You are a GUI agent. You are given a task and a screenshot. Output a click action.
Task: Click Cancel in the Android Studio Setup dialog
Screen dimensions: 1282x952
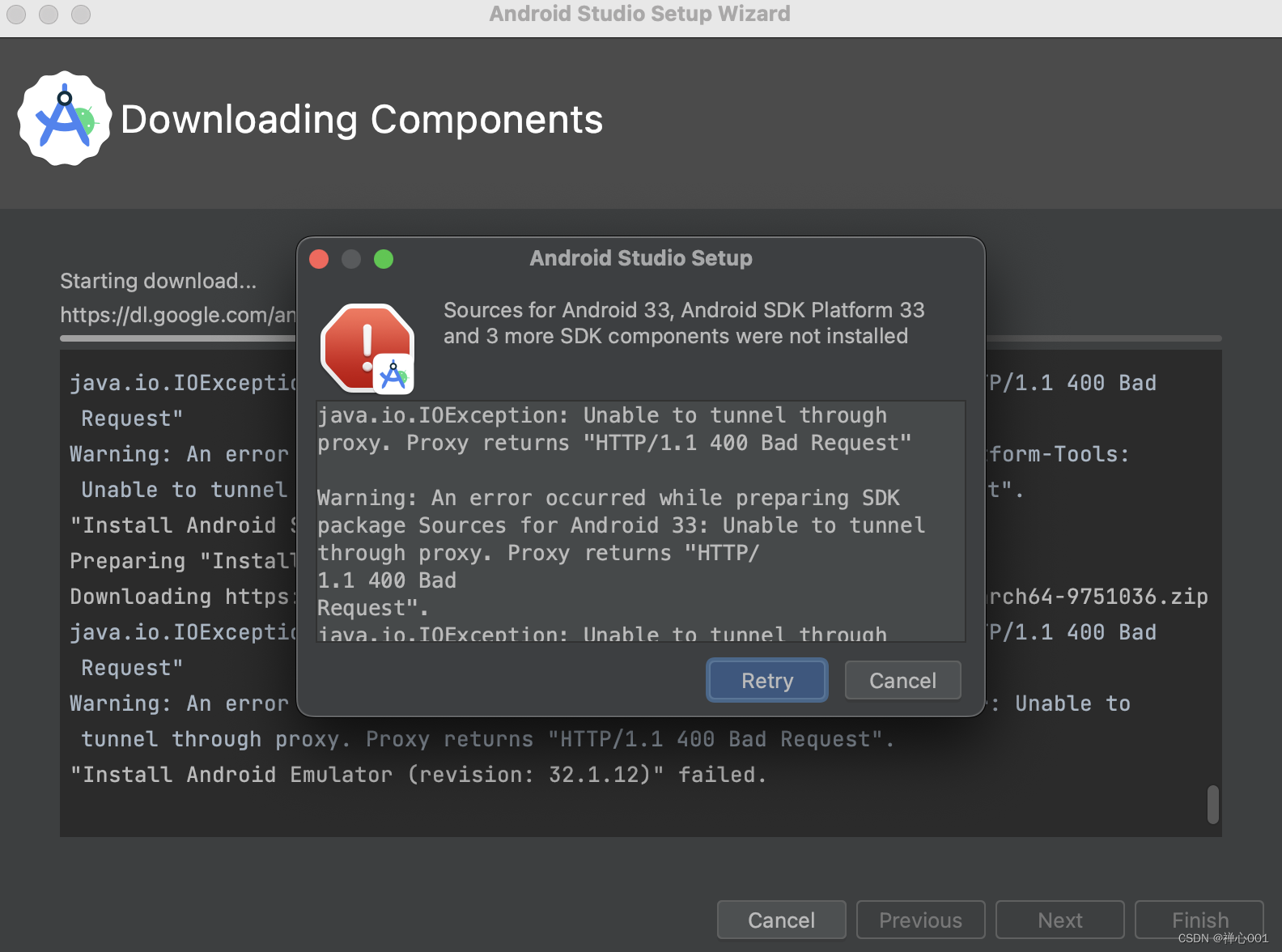(x=902, y=680)
